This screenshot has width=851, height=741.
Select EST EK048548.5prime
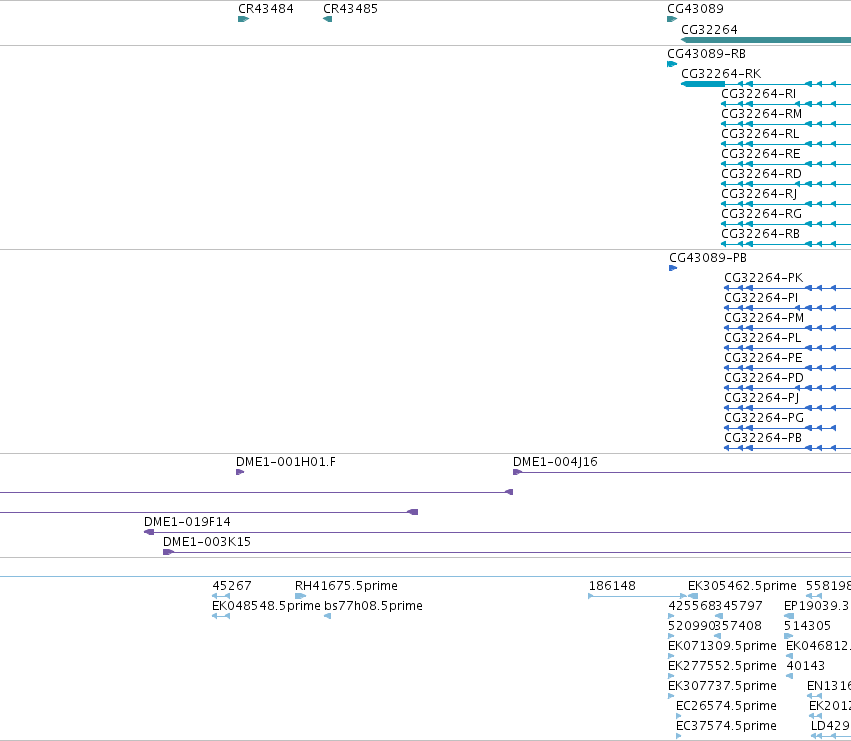point(266,606)
